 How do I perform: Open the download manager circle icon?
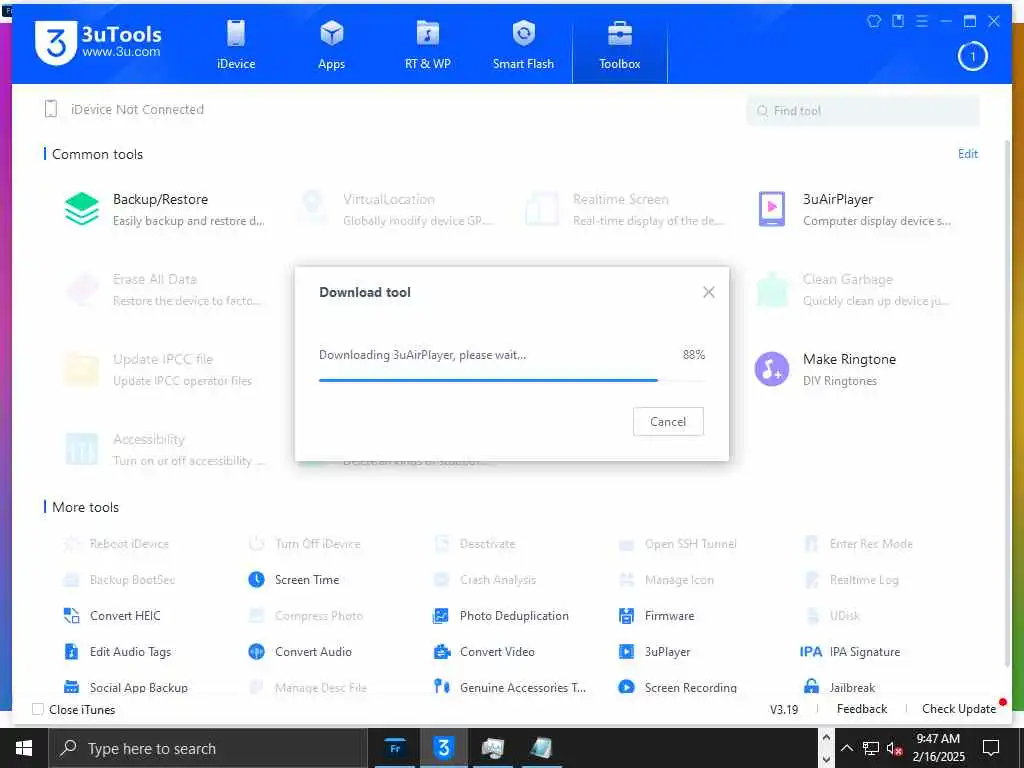[x=972, y=57]
